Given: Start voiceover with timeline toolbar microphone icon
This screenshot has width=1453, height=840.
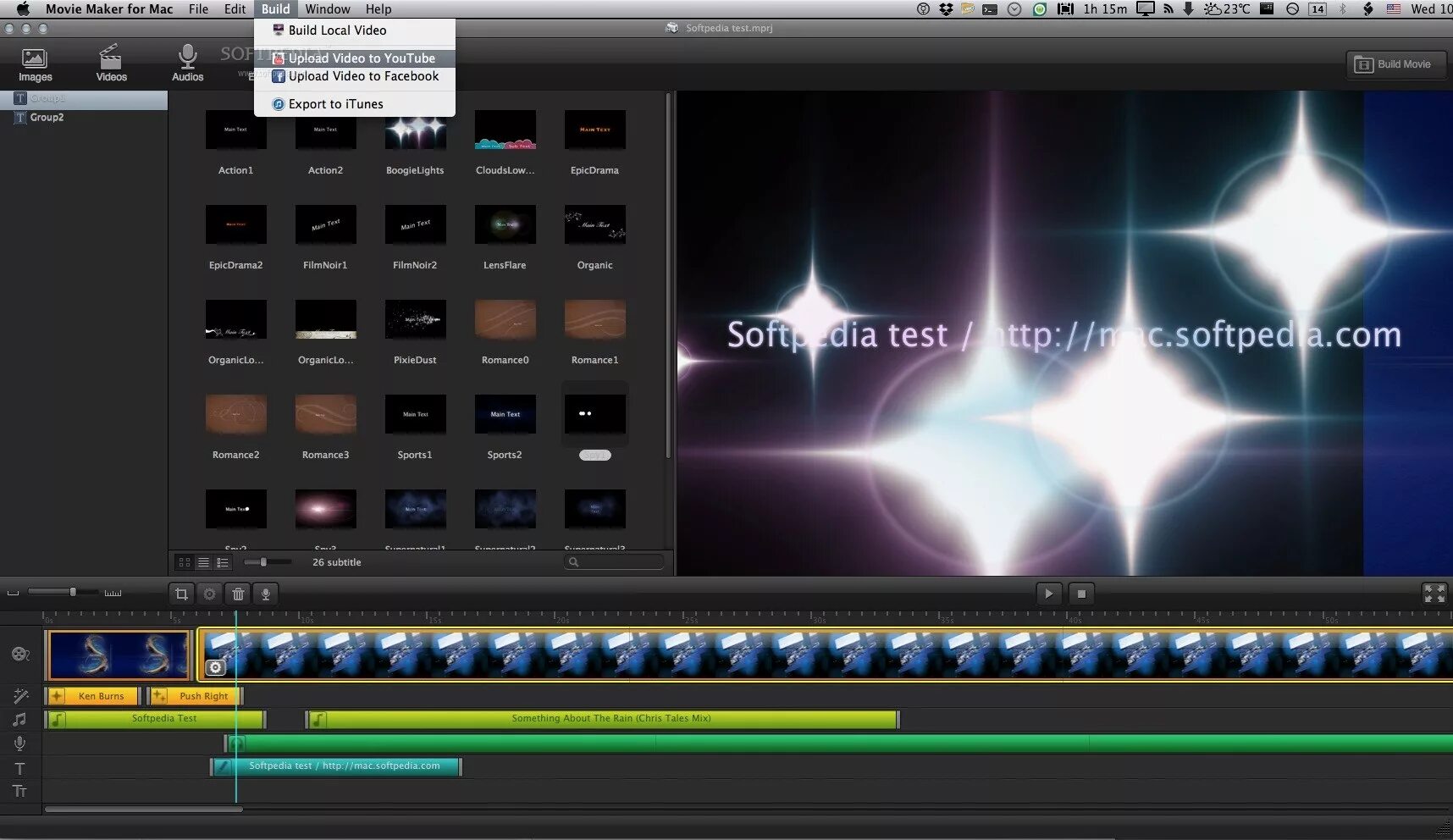Looking at the screenshot, I should (266, 594).
